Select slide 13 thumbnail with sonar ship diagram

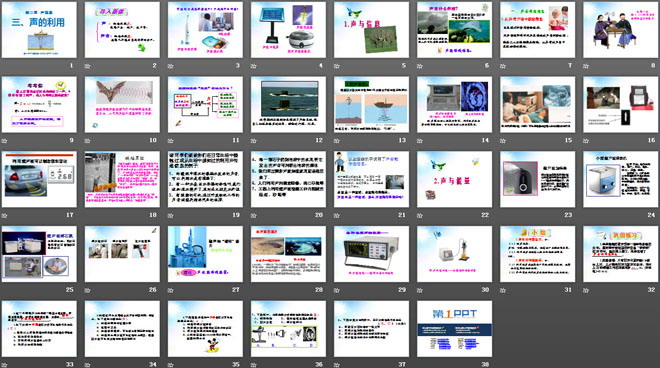coord(371,104)
